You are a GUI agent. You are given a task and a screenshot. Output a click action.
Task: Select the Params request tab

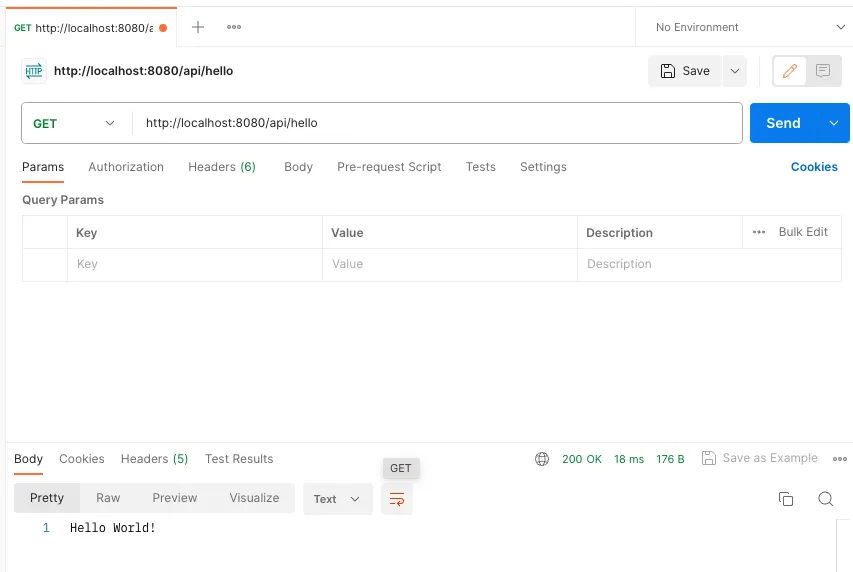click(x=43, y=167)
